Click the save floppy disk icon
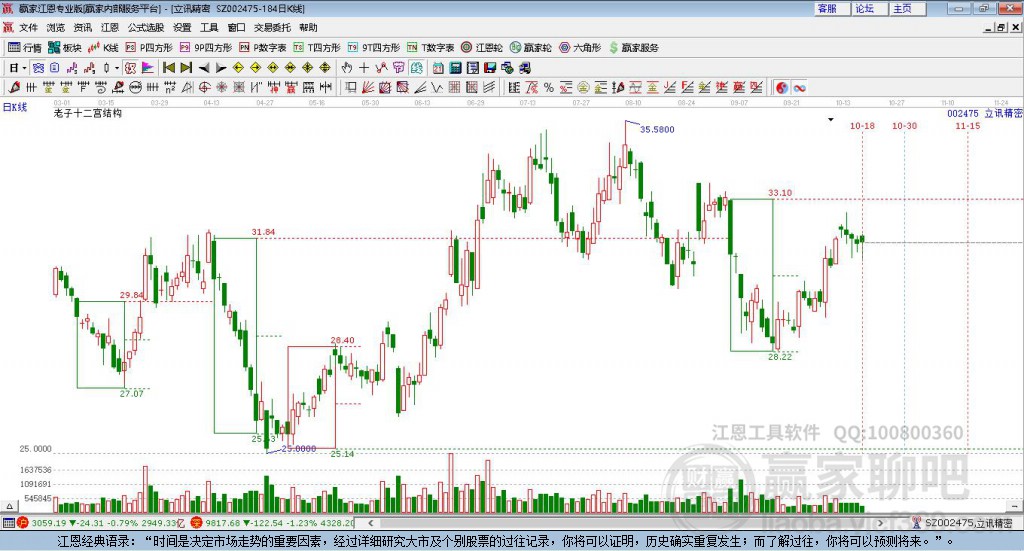 coord(490,68)
